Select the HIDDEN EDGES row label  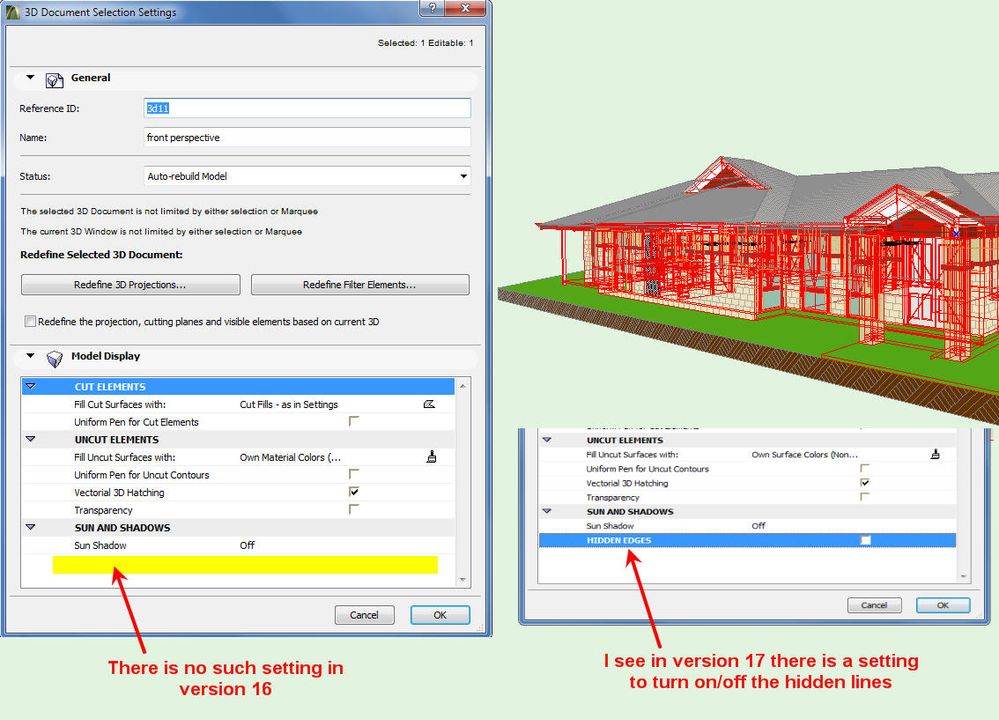click(x=619, y=540)
